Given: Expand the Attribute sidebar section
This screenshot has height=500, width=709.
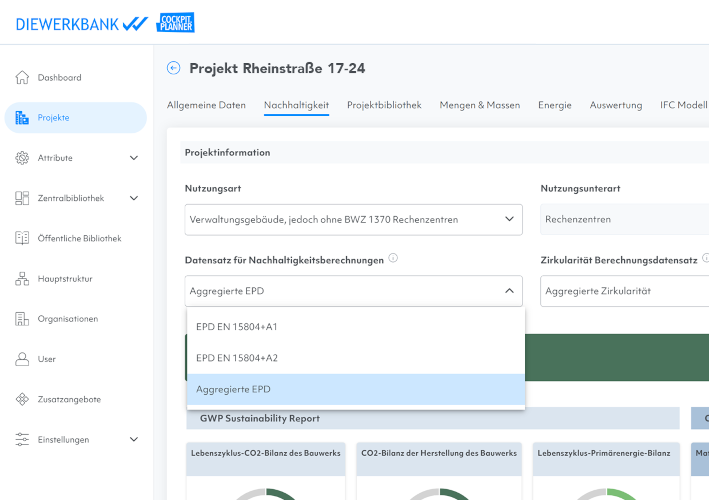Looking at the screenshot, I should click(x=134, y=158).
